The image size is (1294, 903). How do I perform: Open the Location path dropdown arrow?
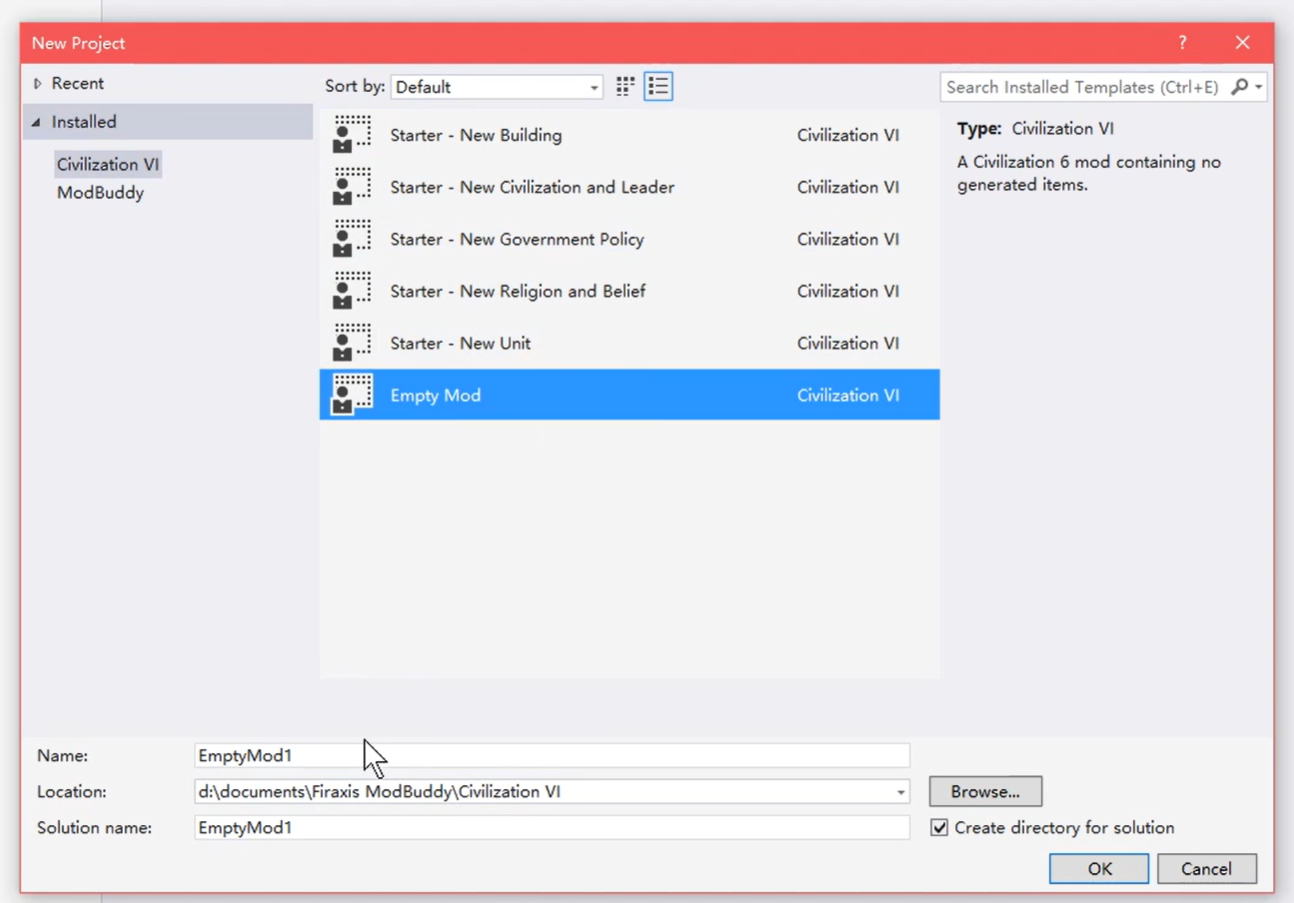900,792
